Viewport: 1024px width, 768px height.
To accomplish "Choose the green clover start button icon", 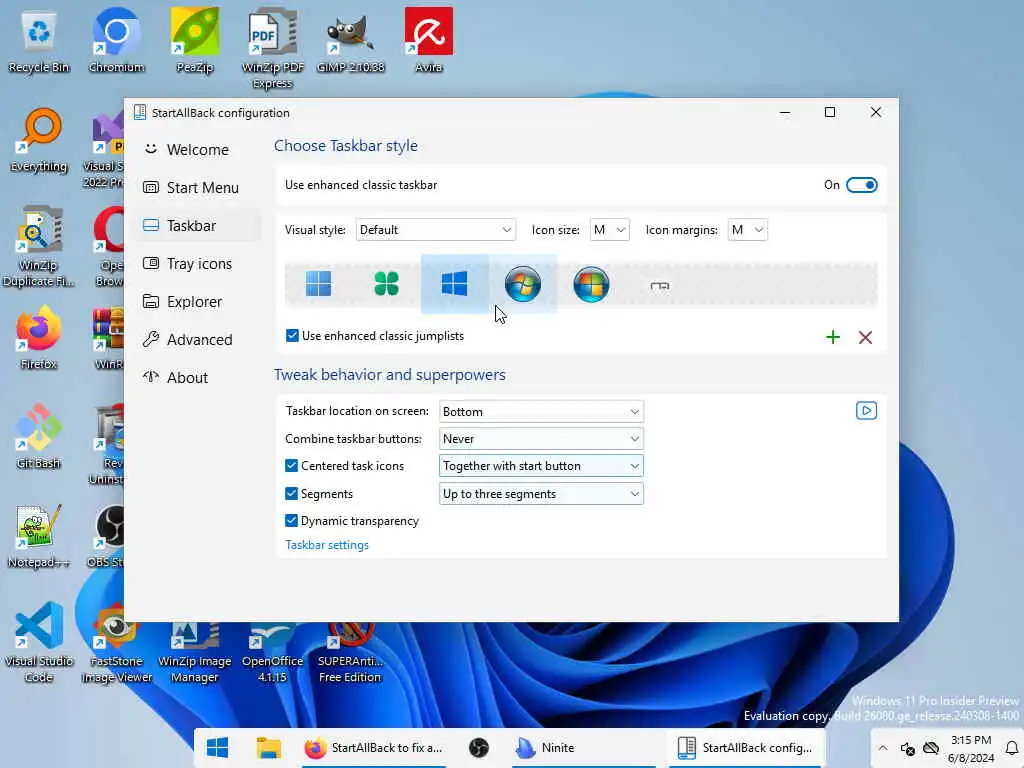I will pos(386,284).
